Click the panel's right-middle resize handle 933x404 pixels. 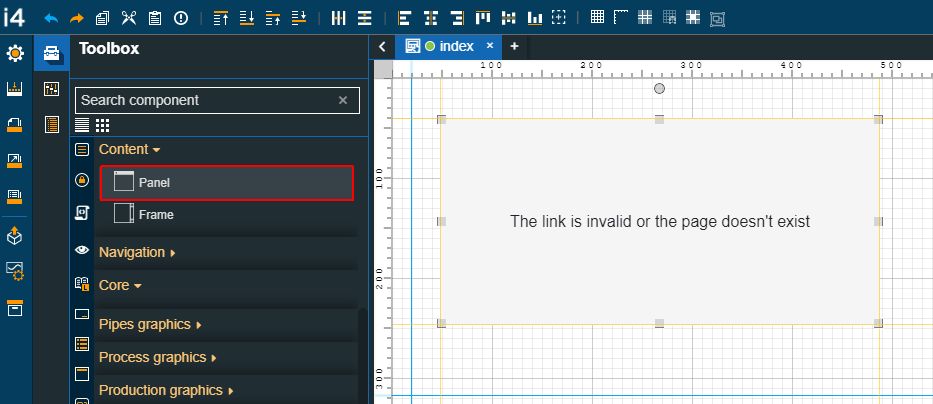[878, 221]
